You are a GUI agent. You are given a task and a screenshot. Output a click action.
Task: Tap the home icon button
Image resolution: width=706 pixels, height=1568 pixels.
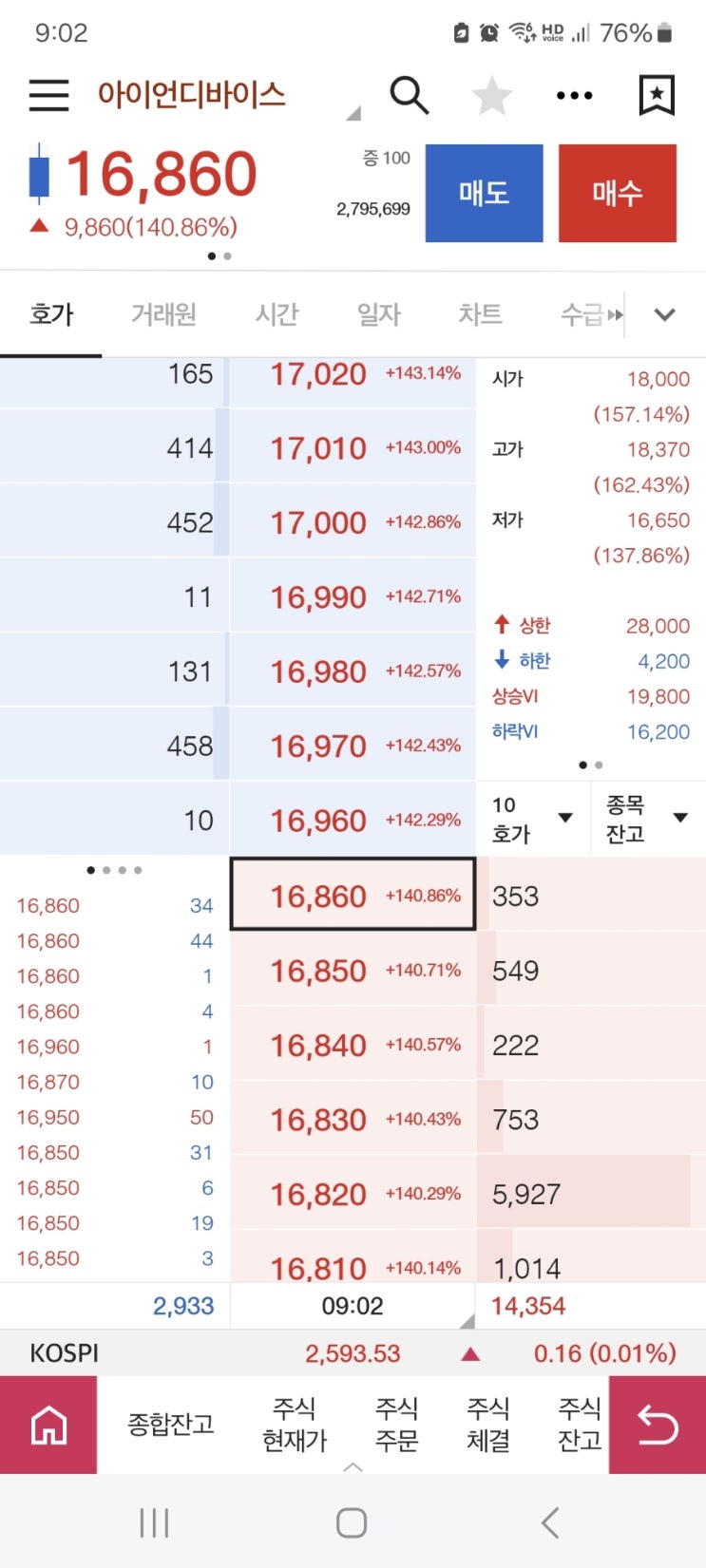(x=48, y=1425)
